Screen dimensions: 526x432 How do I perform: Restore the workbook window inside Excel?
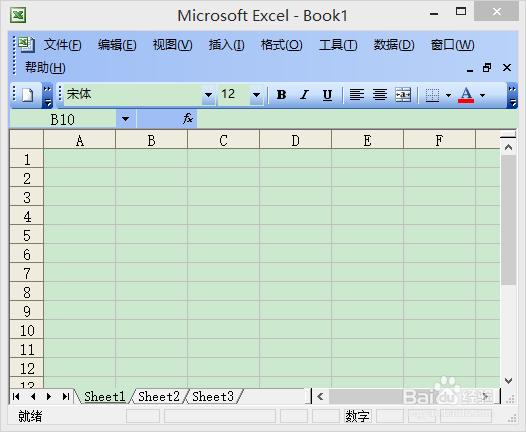tap(487, 68)
